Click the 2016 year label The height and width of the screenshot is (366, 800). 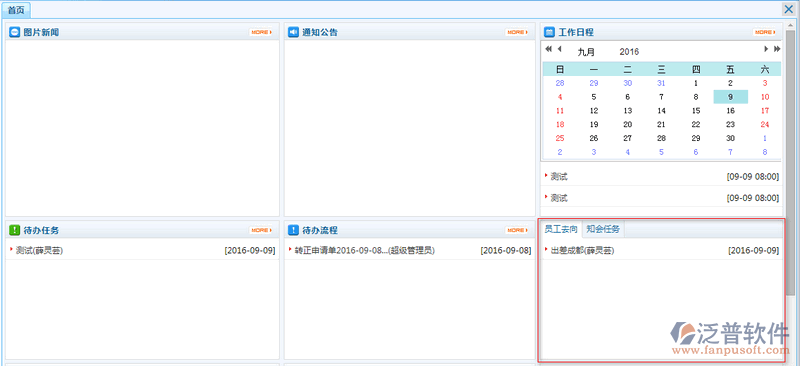click(629, 52)
